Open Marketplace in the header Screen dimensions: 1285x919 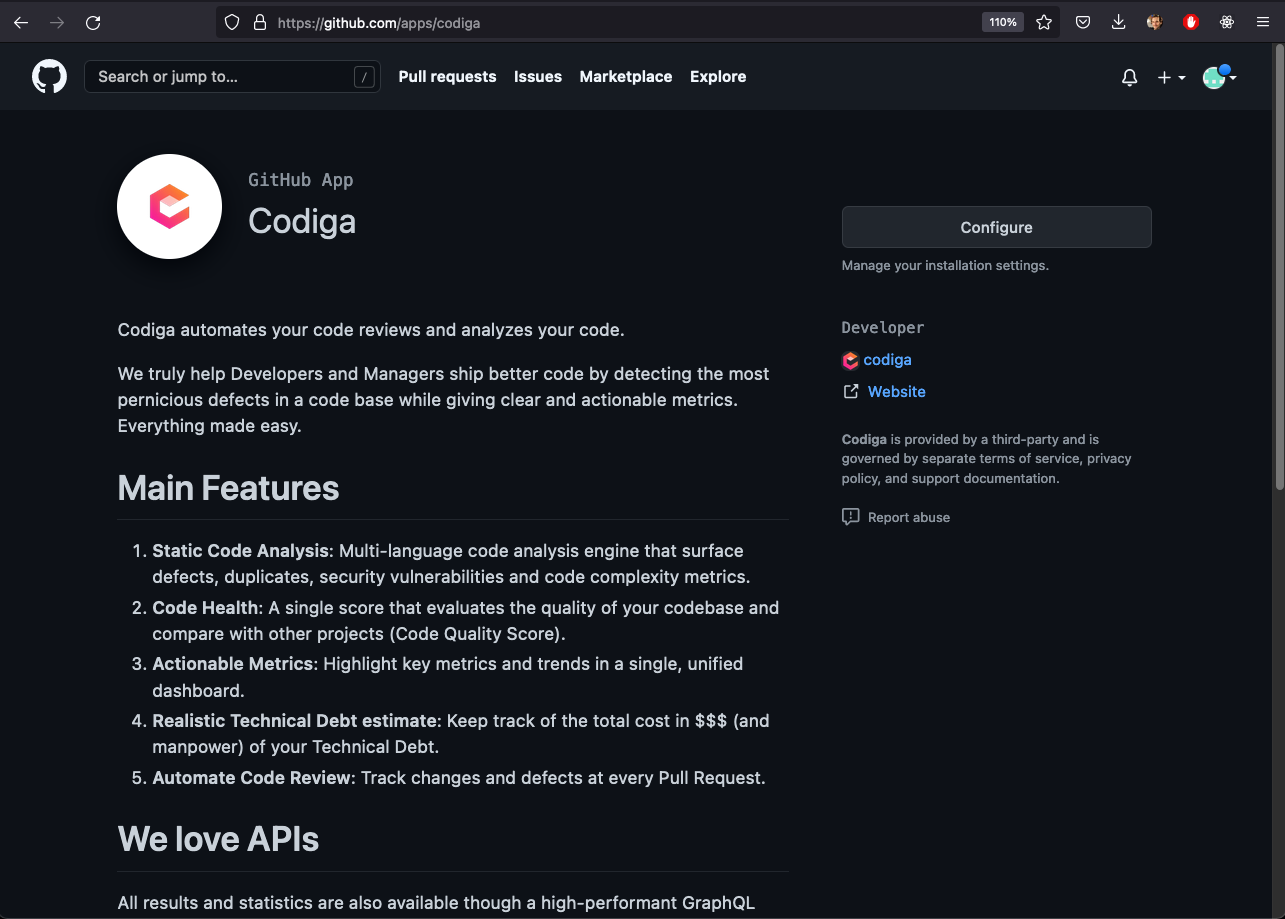pos(626,77)
